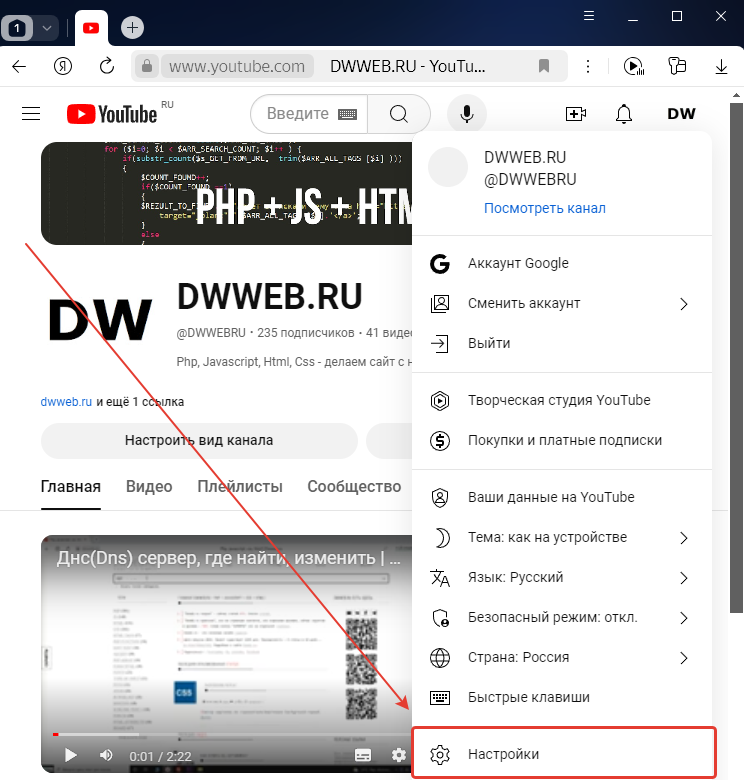This screenshot has height=780, width=744.
Task: Click the padlock site security icon
Action: (147, 66)
